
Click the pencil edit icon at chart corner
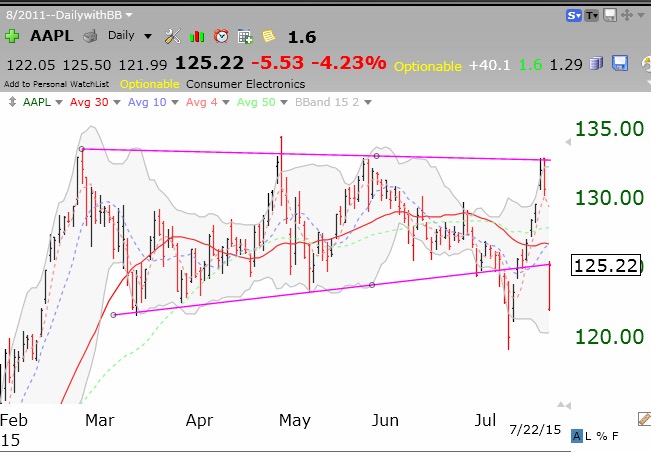pyautogui.click(x=643, y=418)
